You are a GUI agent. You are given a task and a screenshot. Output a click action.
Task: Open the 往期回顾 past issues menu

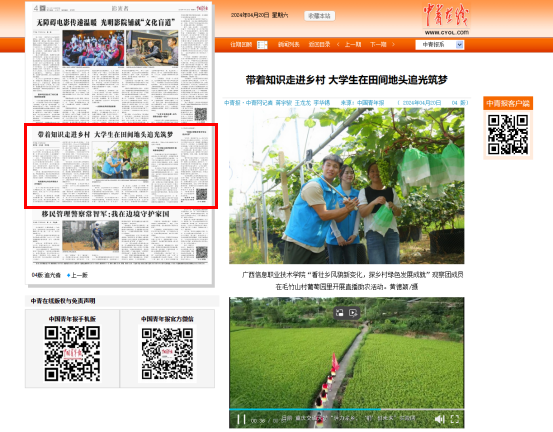point(241,44)
